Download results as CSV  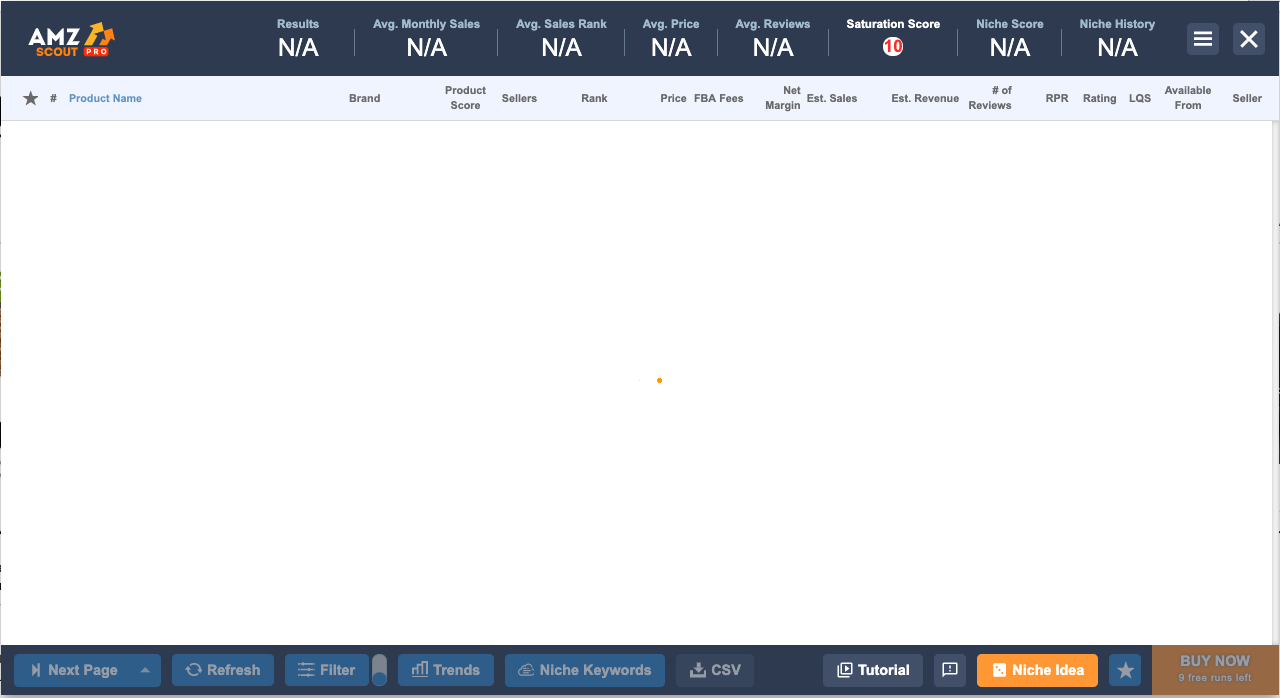(x=715, y=670)
